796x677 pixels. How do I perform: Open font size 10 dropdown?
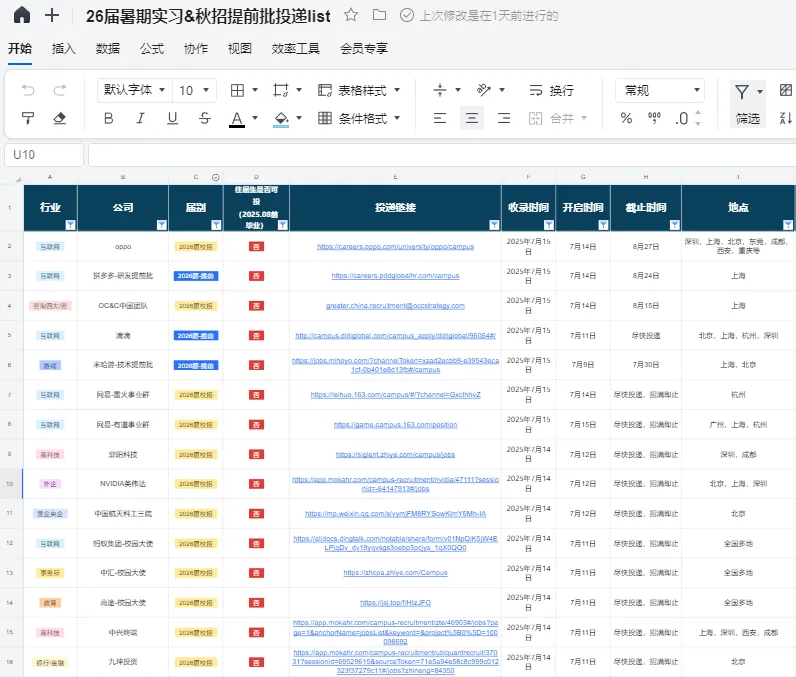pos(194,90)
